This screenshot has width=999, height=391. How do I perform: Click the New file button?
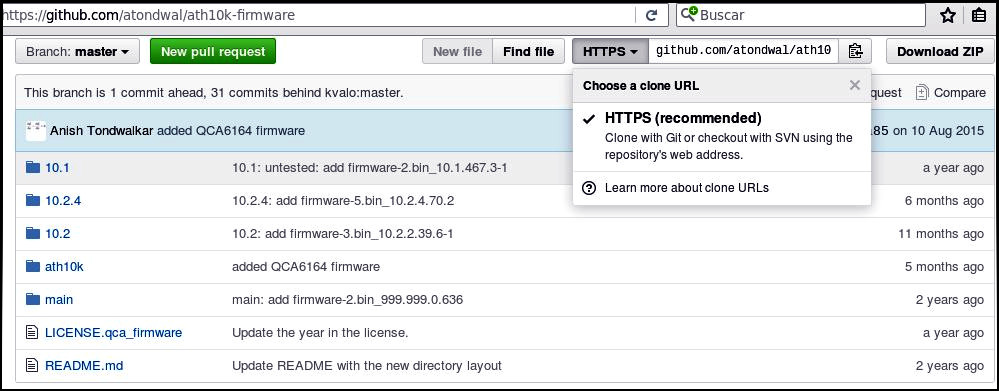pos(457,52)
